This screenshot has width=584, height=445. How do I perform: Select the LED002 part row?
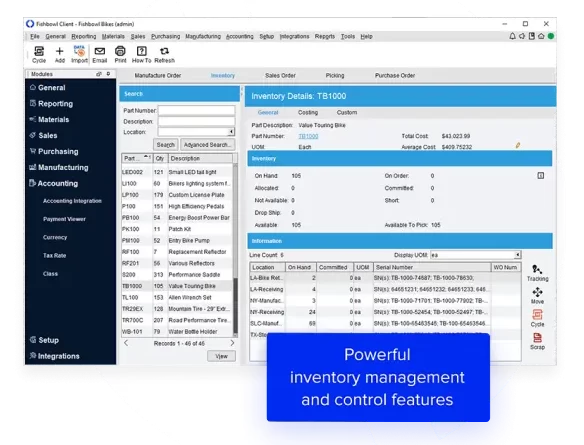[177, 172]
